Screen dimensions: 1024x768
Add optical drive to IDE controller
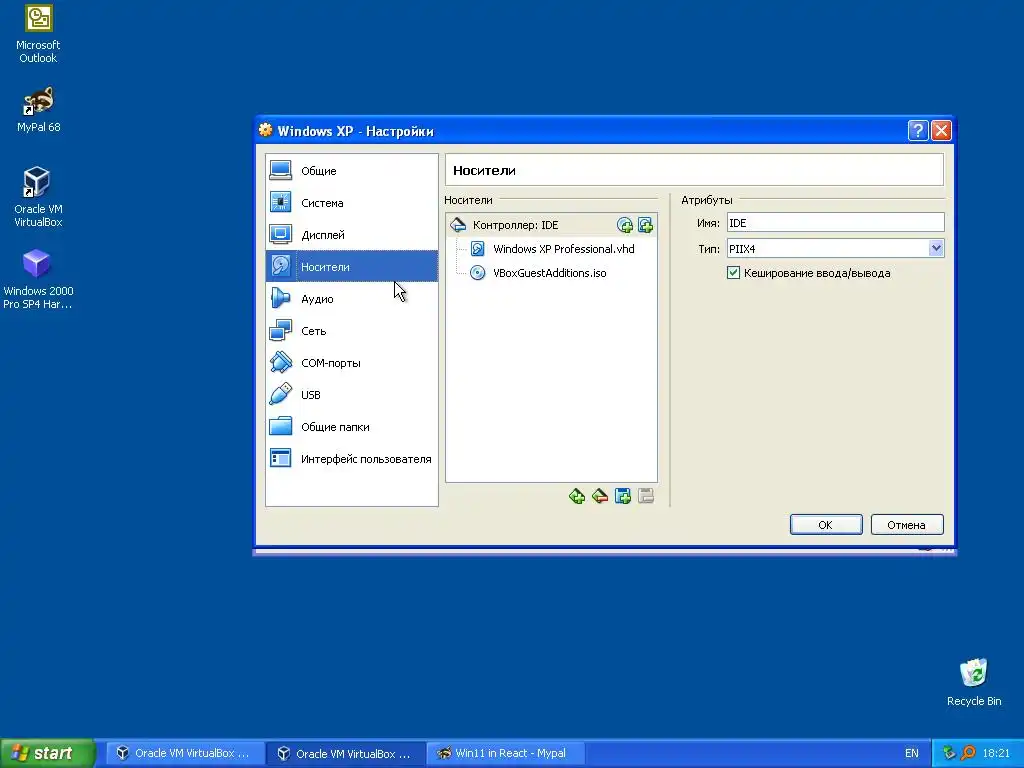tap(625, 225)
